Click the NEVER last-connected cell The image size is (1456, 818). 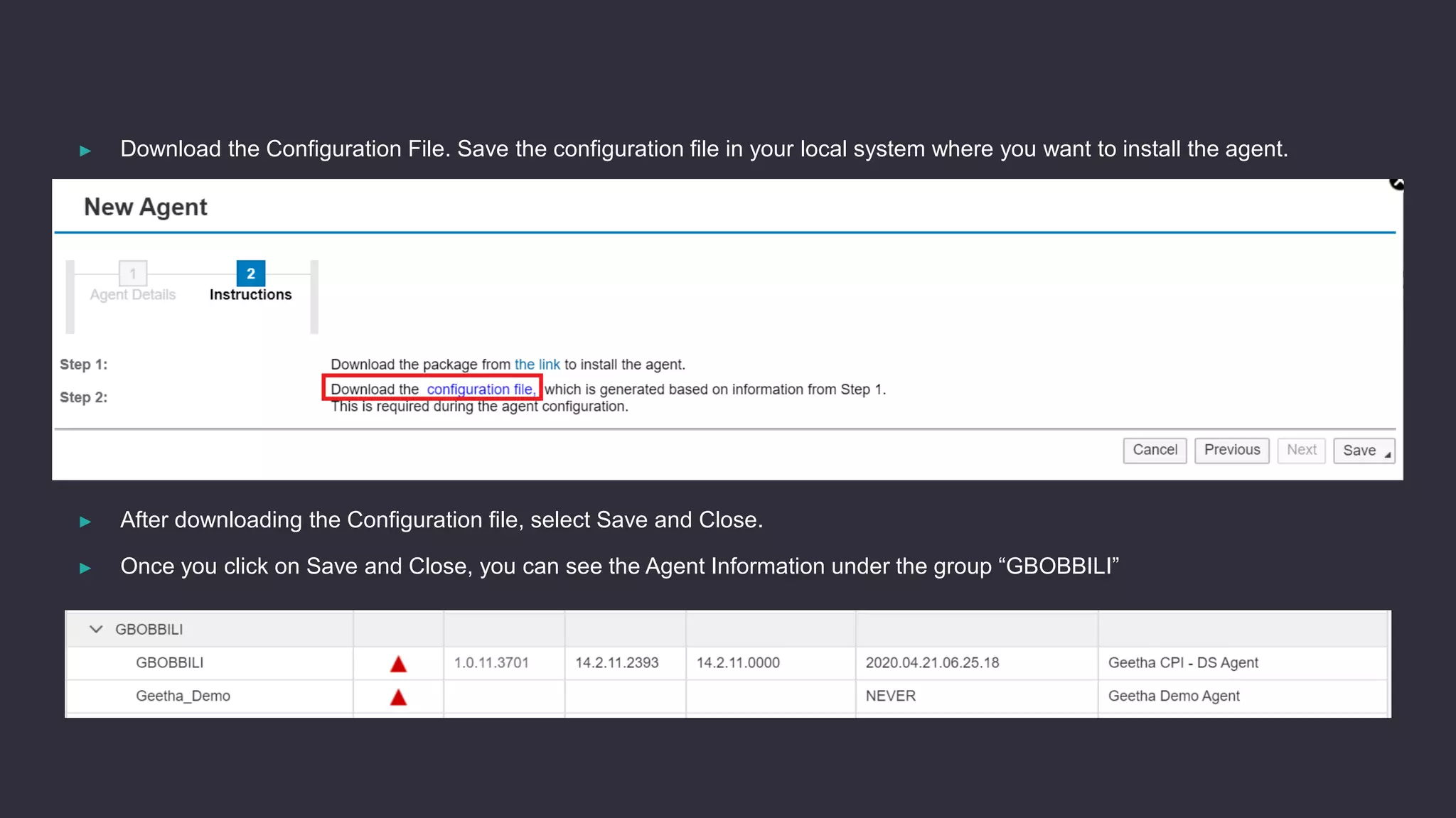[890, 696]
